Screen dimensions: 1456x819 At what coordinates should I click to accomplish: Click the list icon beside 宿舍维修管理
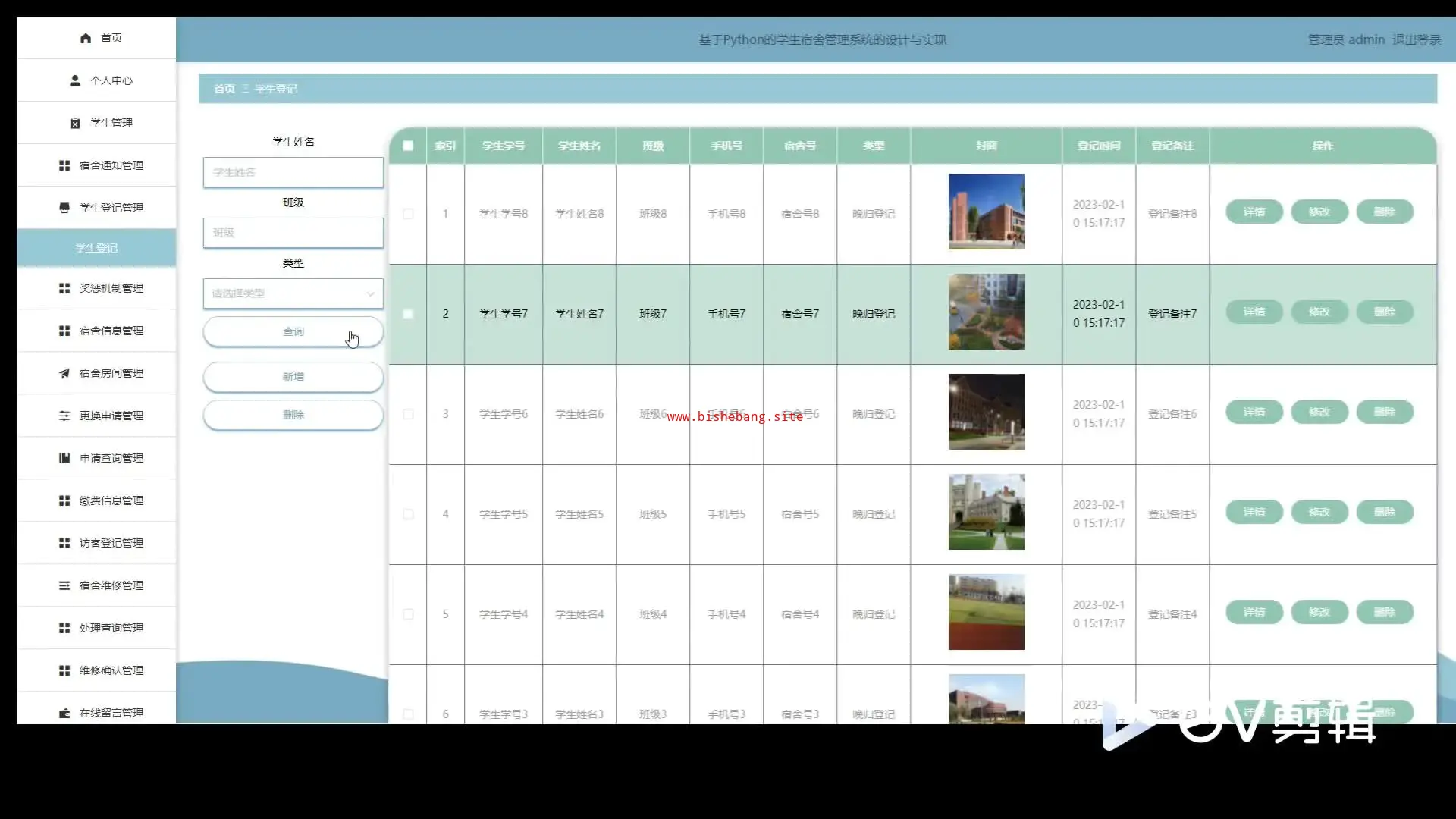point(64,585)
